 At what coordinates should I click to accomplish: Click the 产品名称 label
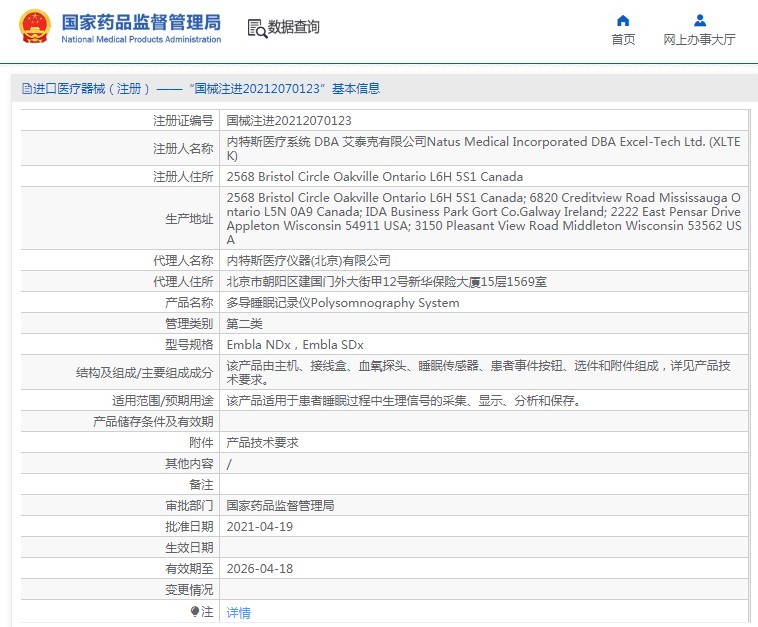189,303
